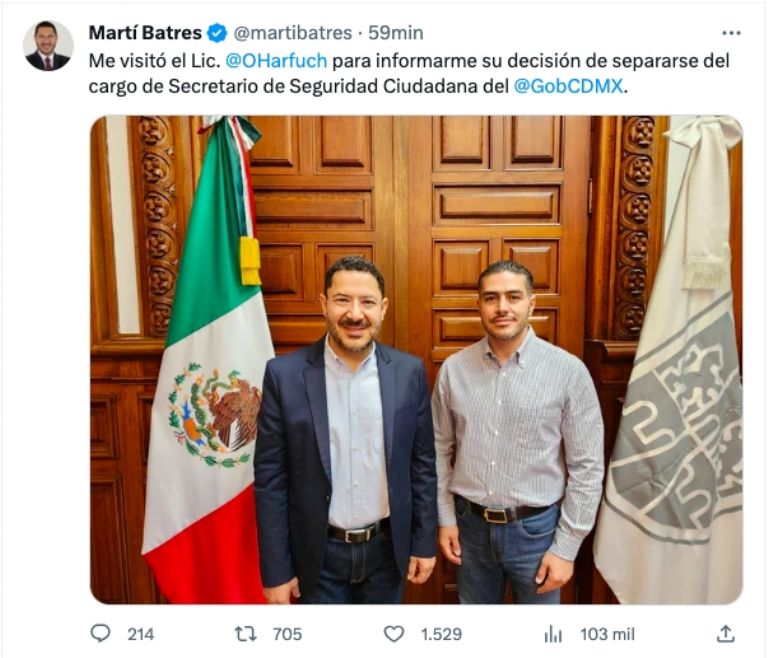The image size is (768, 658).
Task: Open the @OHarfuch mention
Action: (x=276, y=61)
